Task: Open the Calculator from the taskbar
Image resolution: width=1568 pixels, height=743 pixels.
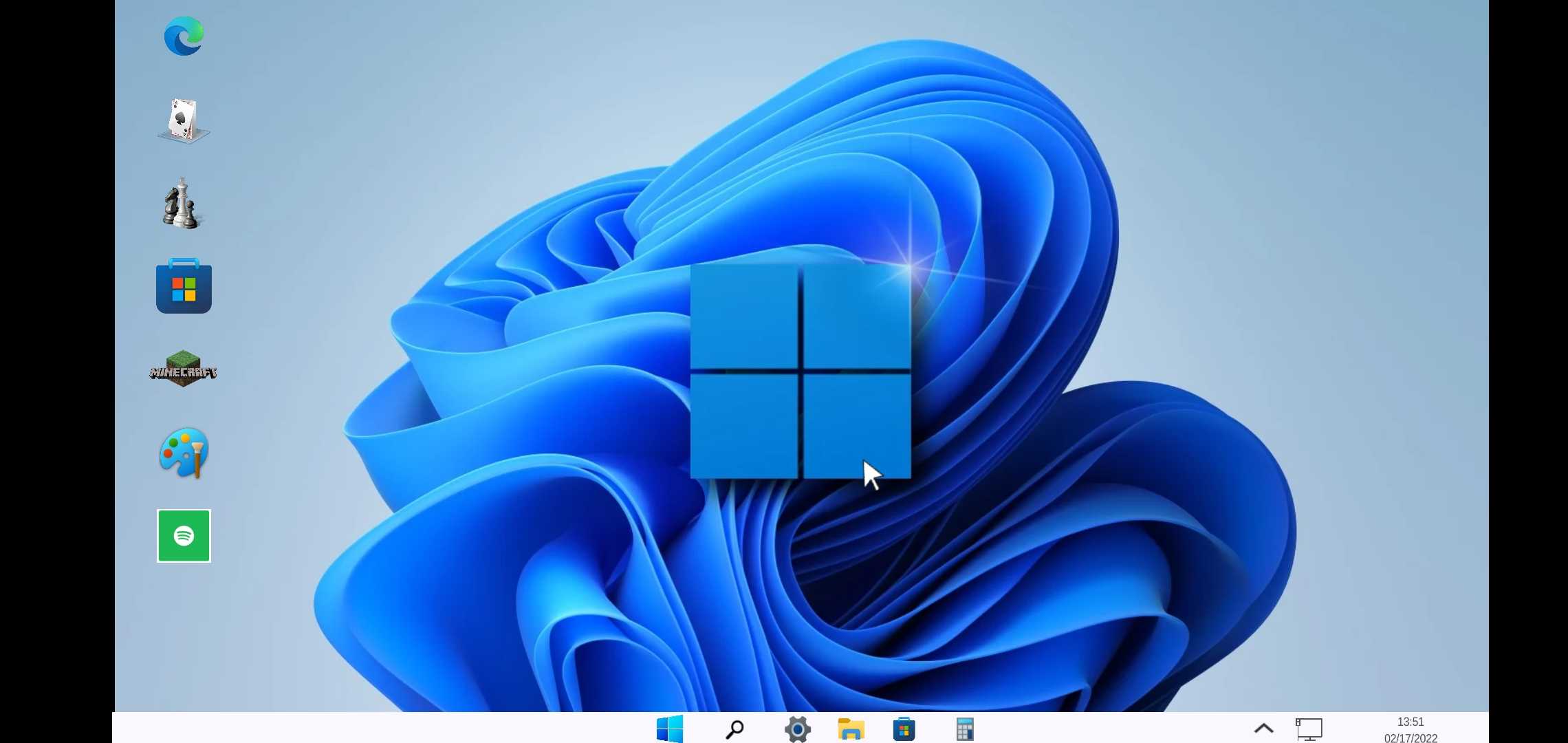Action: point(963,728)
